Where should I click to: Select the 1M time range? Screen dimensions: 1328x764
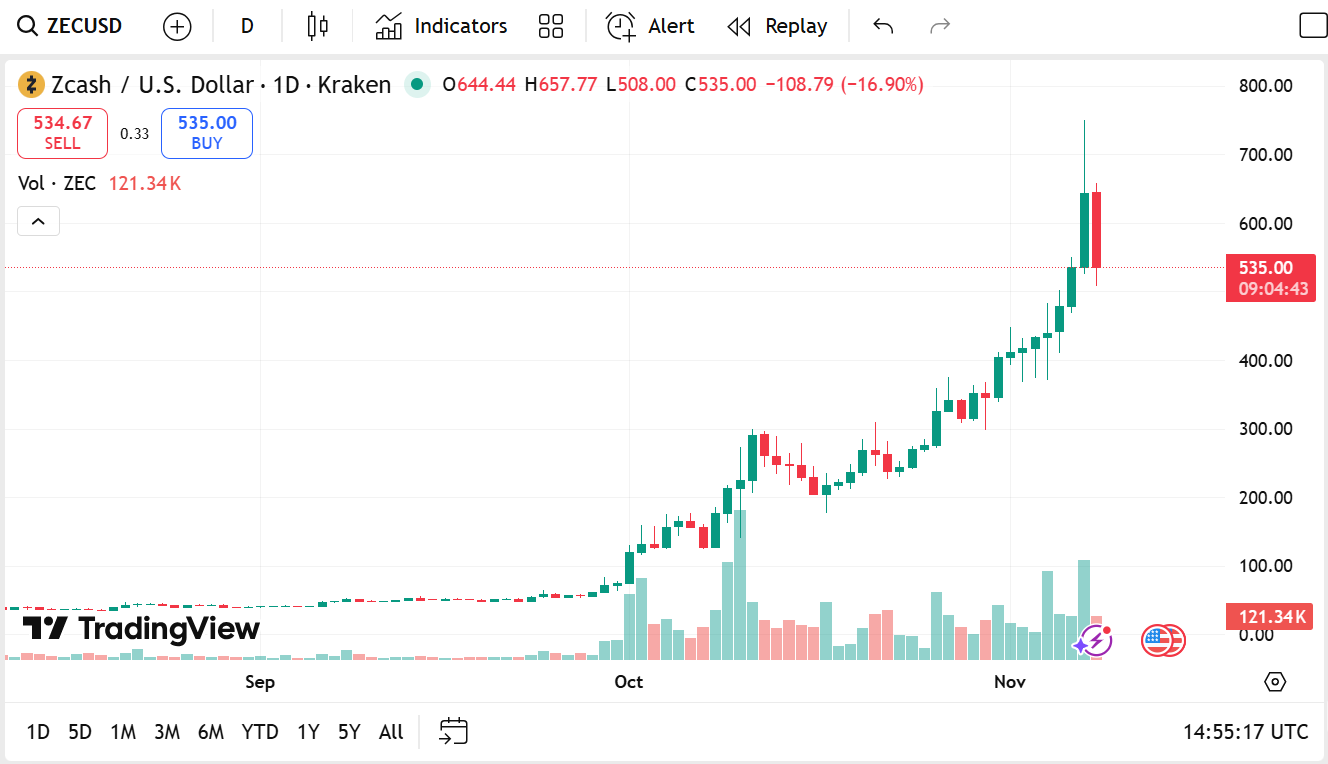(x=123, y=732)
